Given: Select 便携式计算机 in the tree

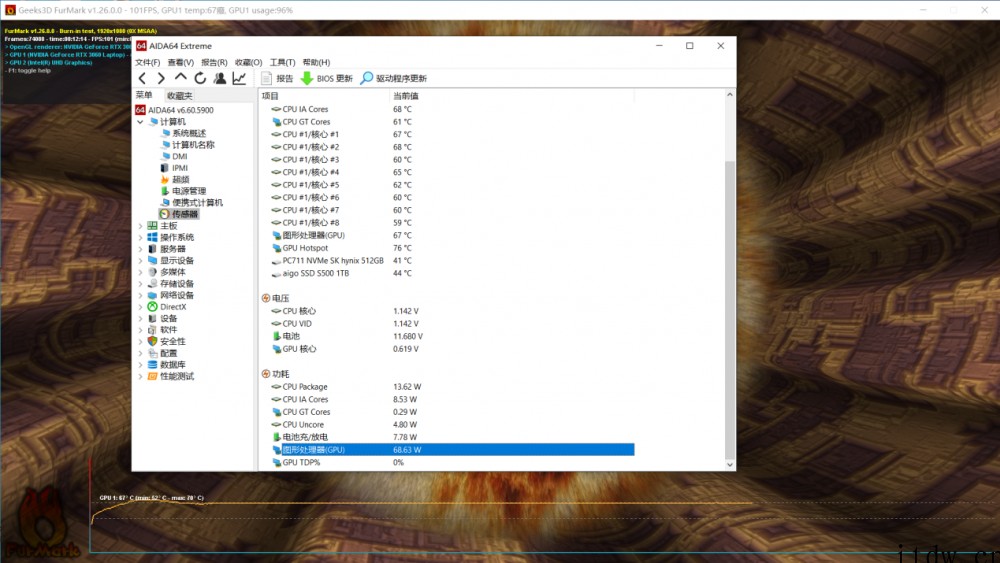Looking at the screenshot, I should pyautogui.click(x=191, y=202).
